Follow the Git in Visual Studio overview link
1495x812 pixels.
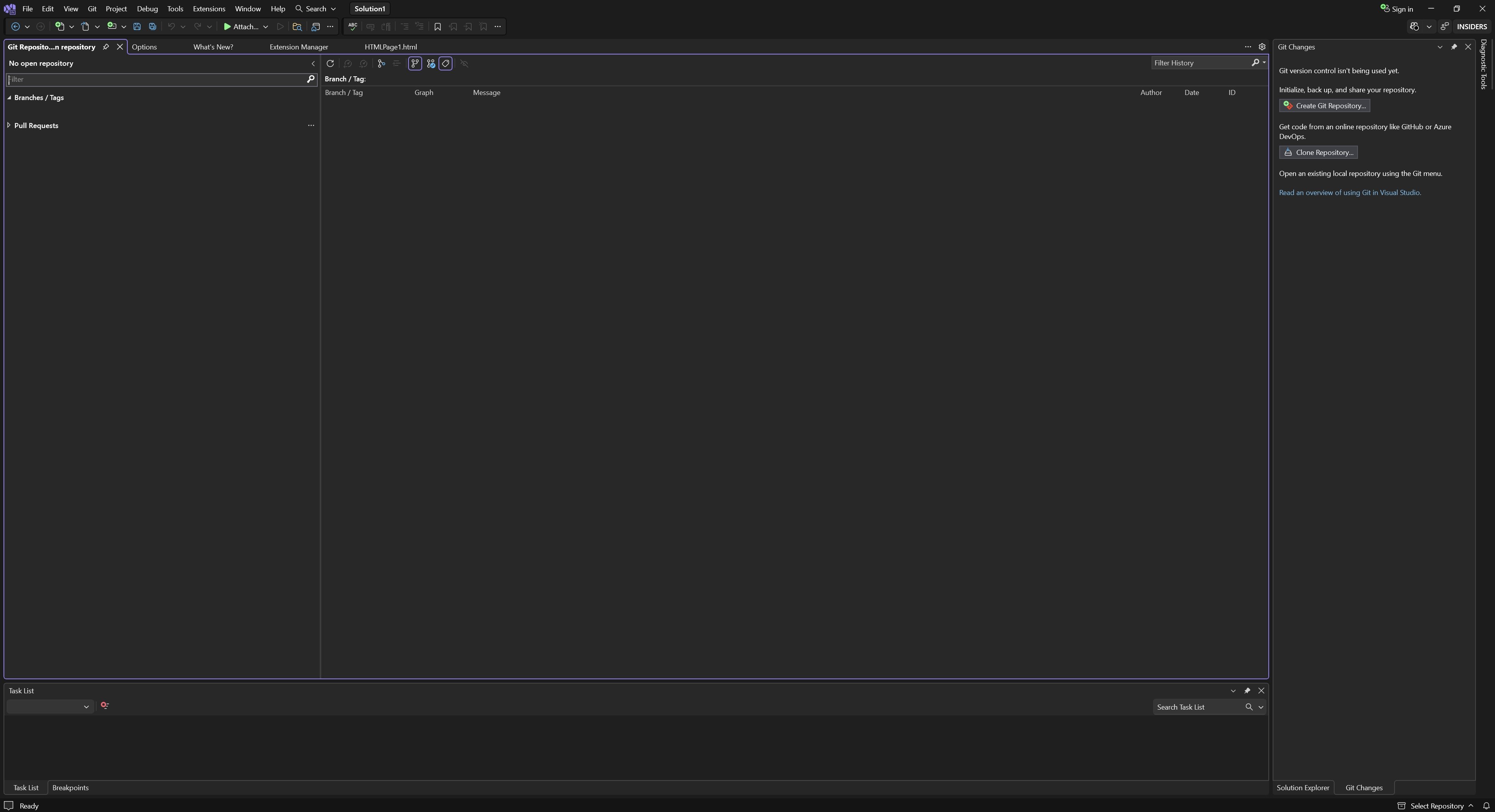[x=1349, y=192]
